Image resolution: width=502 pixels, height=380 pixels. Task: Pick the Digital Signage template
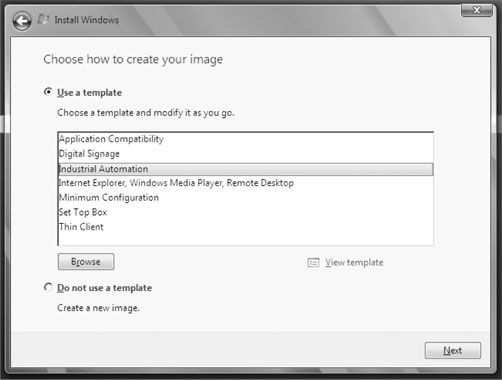coord(246,154)
